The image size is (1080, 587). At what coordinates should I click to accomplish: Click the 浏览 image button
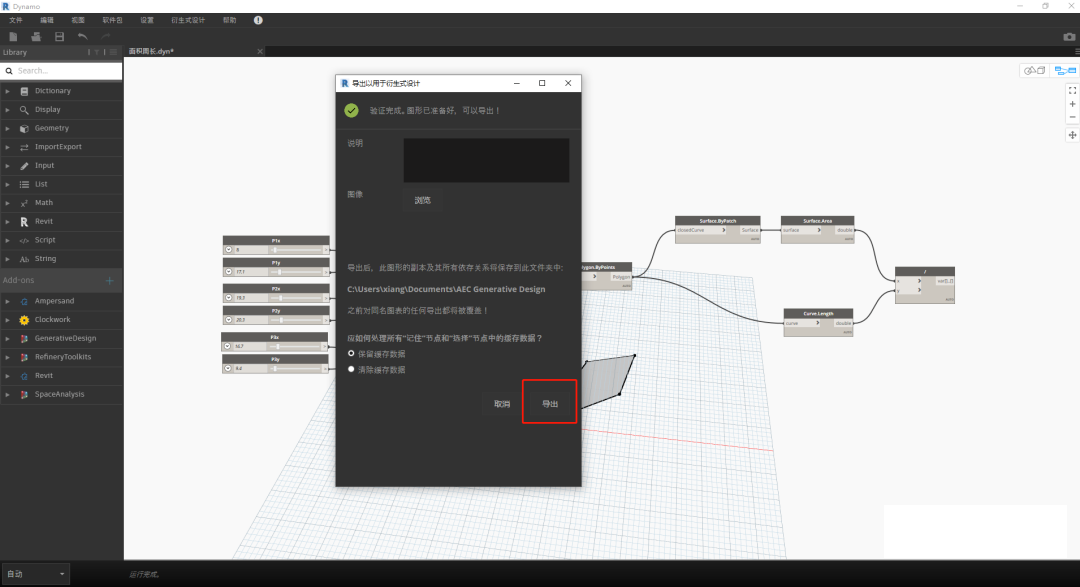[x=423, y=200]
